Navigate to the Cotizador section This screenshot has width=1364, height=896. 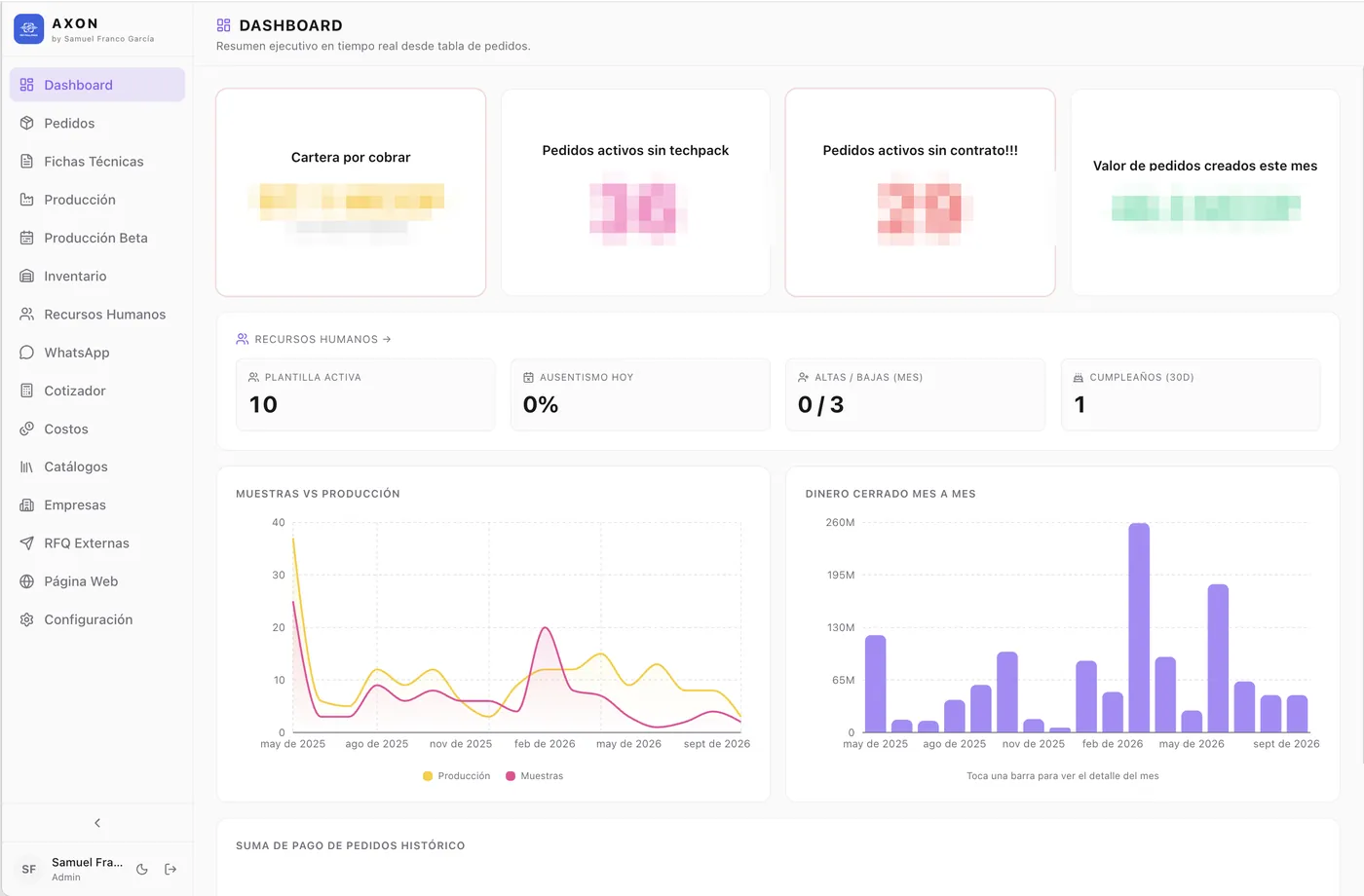97,391
